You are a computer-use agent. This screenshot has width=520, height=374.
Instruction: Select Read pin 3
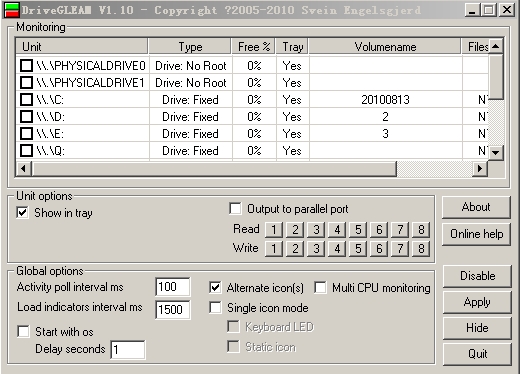pyautogui.click(x=316, y=230)
